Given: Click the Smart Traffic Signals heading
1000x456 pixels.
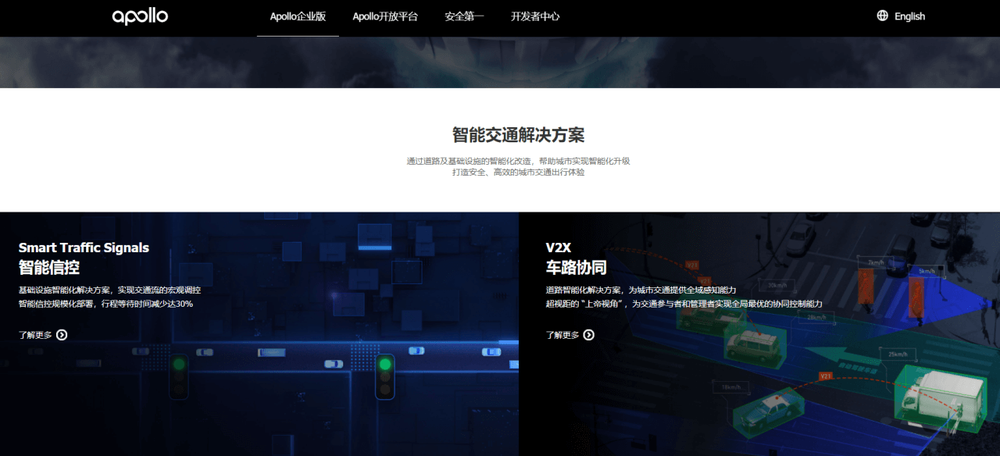Looking at the screenshot, I should [84, 247].
